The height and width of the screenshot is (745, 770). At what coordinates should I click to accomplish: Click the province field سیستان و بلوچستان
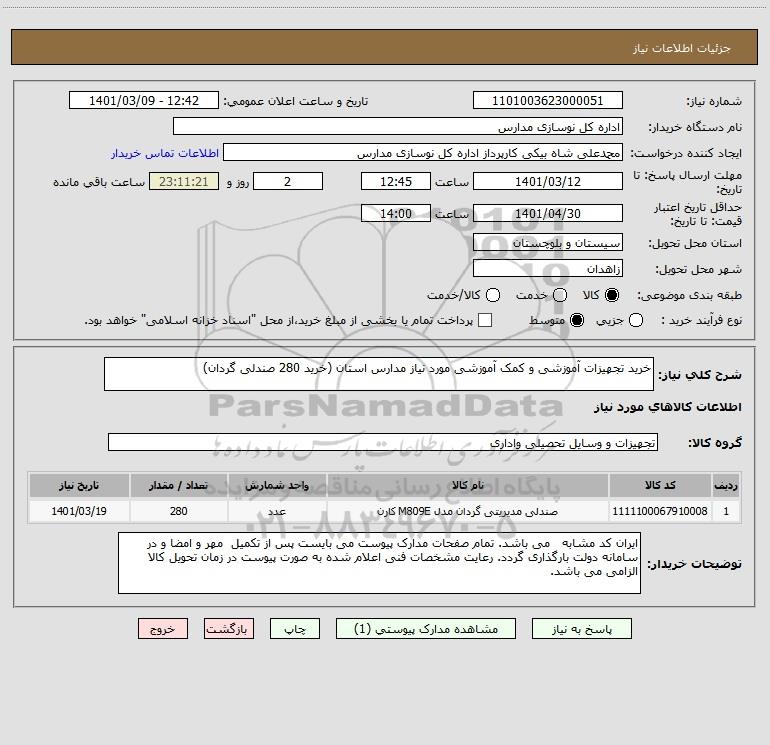[548, 243]
